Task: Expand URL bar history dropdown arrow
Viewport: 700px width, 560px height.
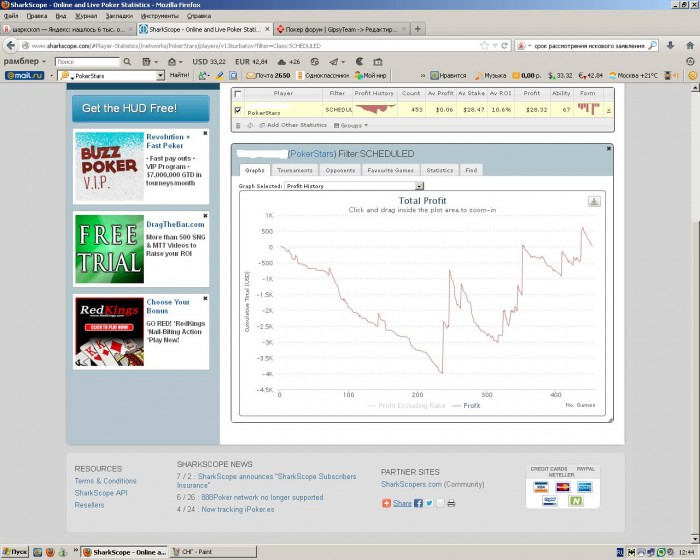Action: pos(495,46)
